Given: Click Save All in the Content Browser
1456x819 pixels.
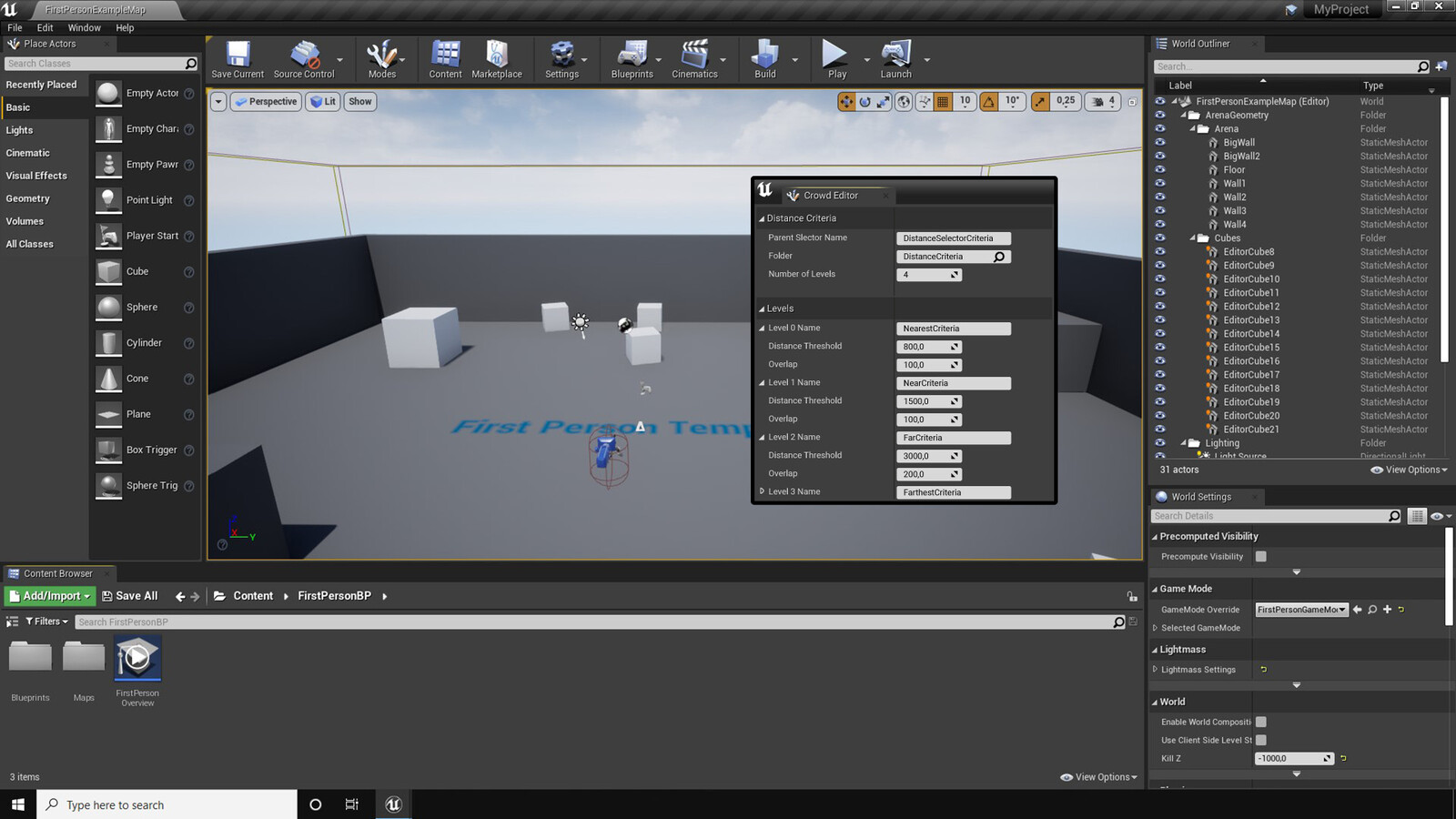Looking at the screenshot, I should (x=131, y=595).
